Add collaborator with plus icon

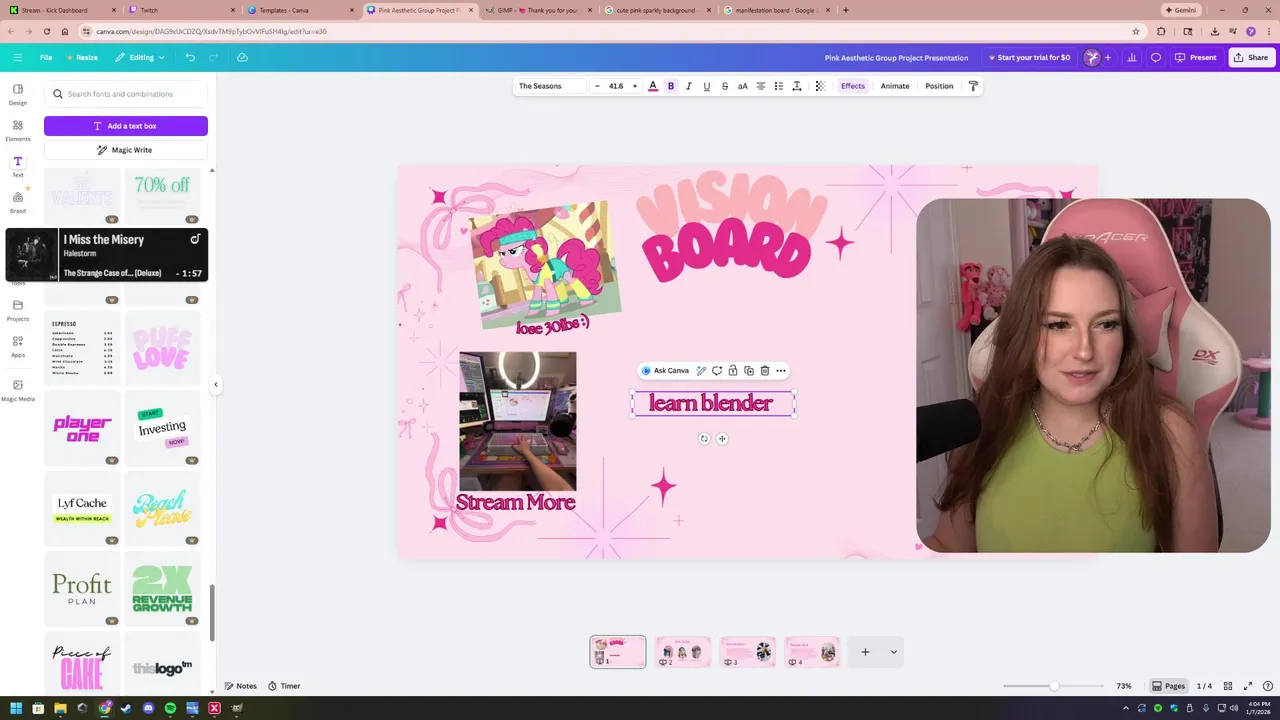click(1107, 57)
